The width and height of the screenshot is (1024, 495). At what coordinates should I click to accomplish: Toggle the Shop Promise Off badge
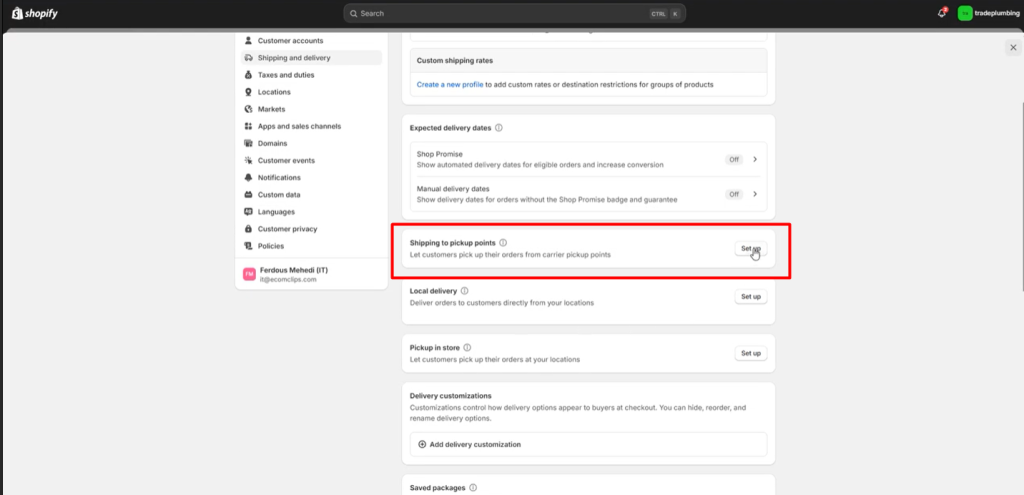[734, 159]
